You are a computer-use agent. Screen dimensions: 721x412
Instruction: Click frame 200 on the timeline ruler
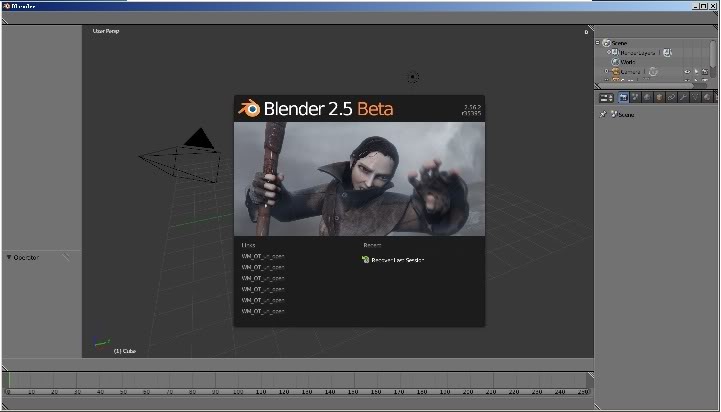pos(468,392)
